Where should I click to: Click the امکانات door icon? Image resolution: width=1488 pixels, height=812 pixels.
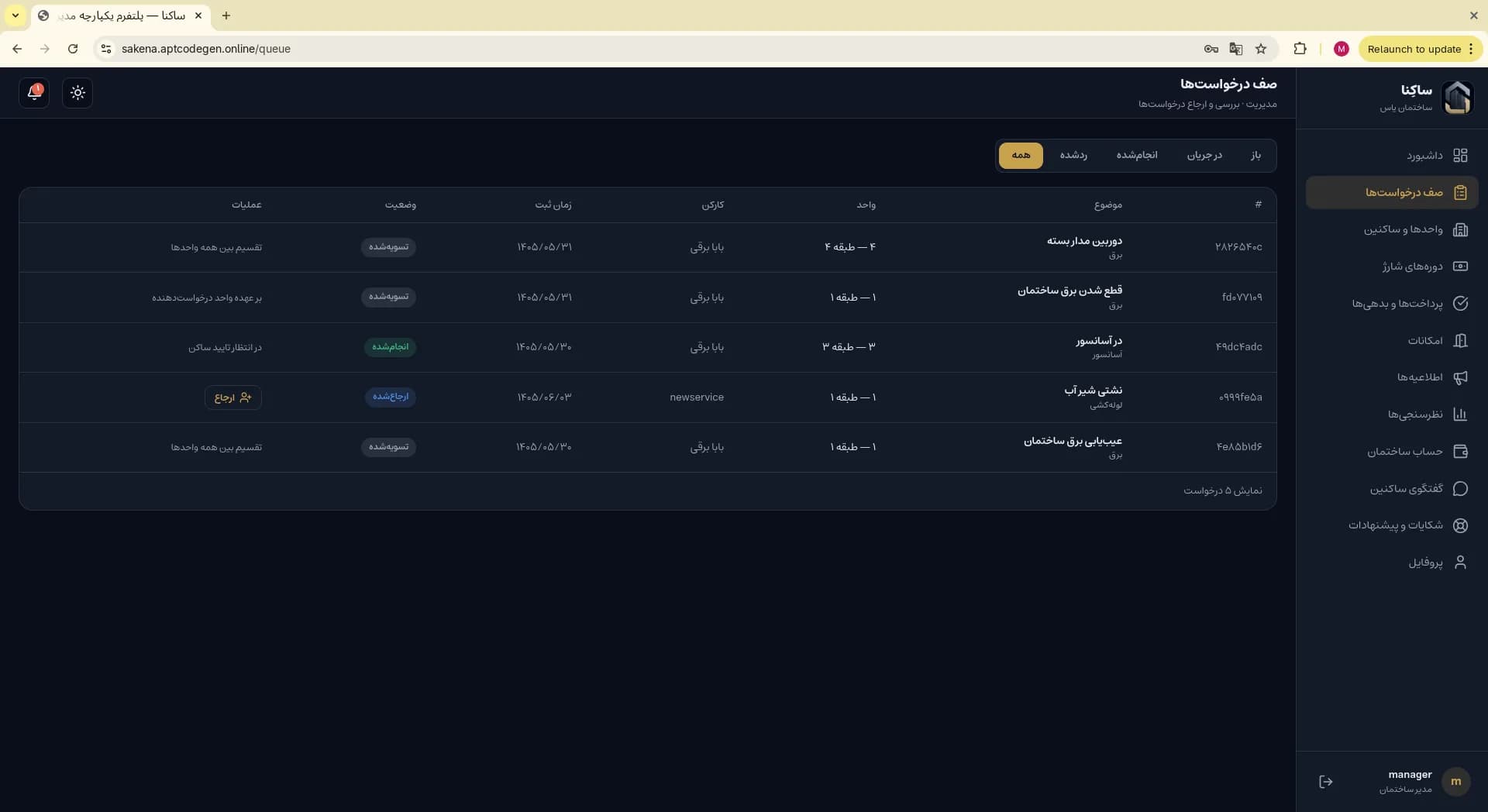pyautogui.click(x=1460, y=341)
